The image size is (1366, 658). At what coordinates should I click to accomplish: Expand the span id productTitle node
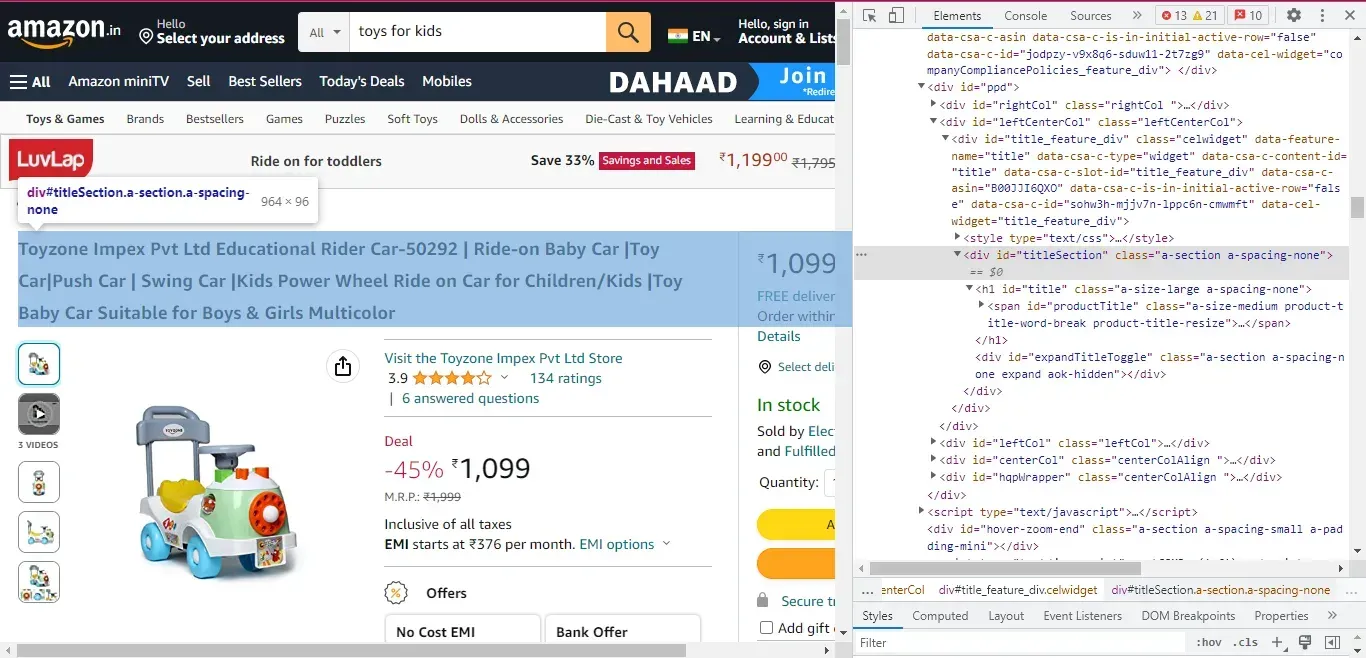pyautogui.click(x=981, y=306)
